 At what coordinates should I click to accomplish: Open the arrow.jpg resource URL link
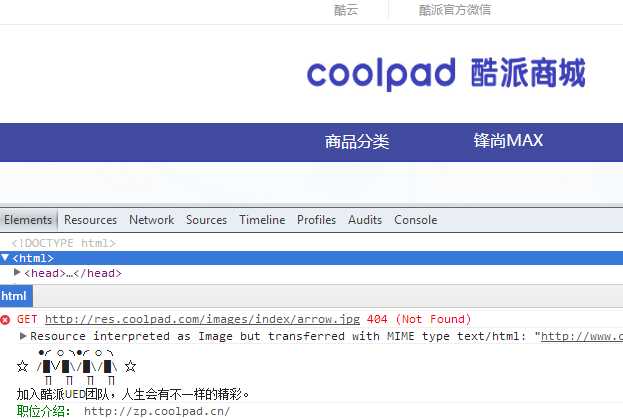[x=202, y=319]
